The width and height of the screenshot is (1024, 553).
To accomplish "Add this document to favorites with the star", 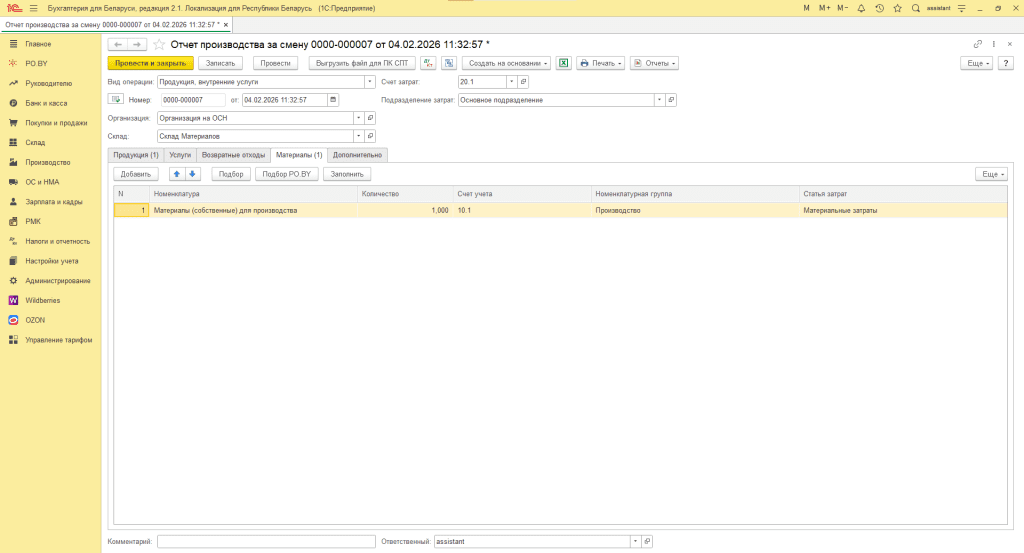I will (x=159, y=44).
